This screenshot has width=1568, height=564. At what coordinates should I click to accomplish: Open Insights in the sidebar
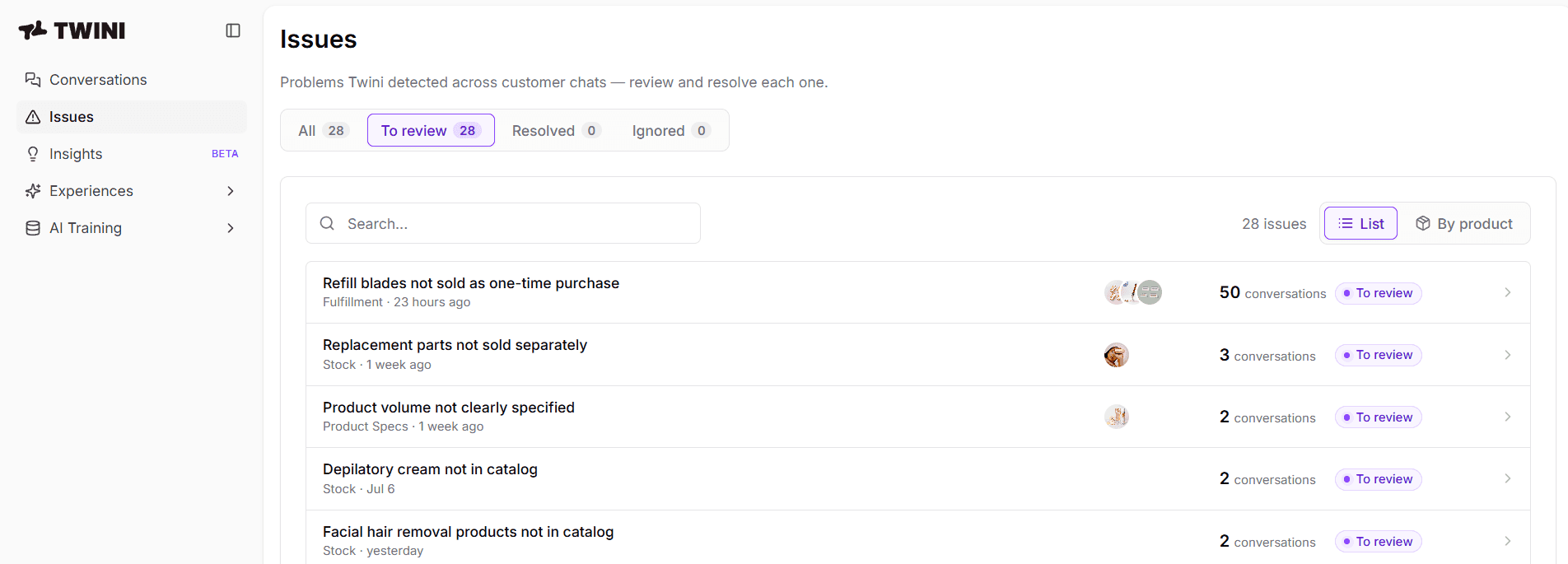tap(132, 154)
